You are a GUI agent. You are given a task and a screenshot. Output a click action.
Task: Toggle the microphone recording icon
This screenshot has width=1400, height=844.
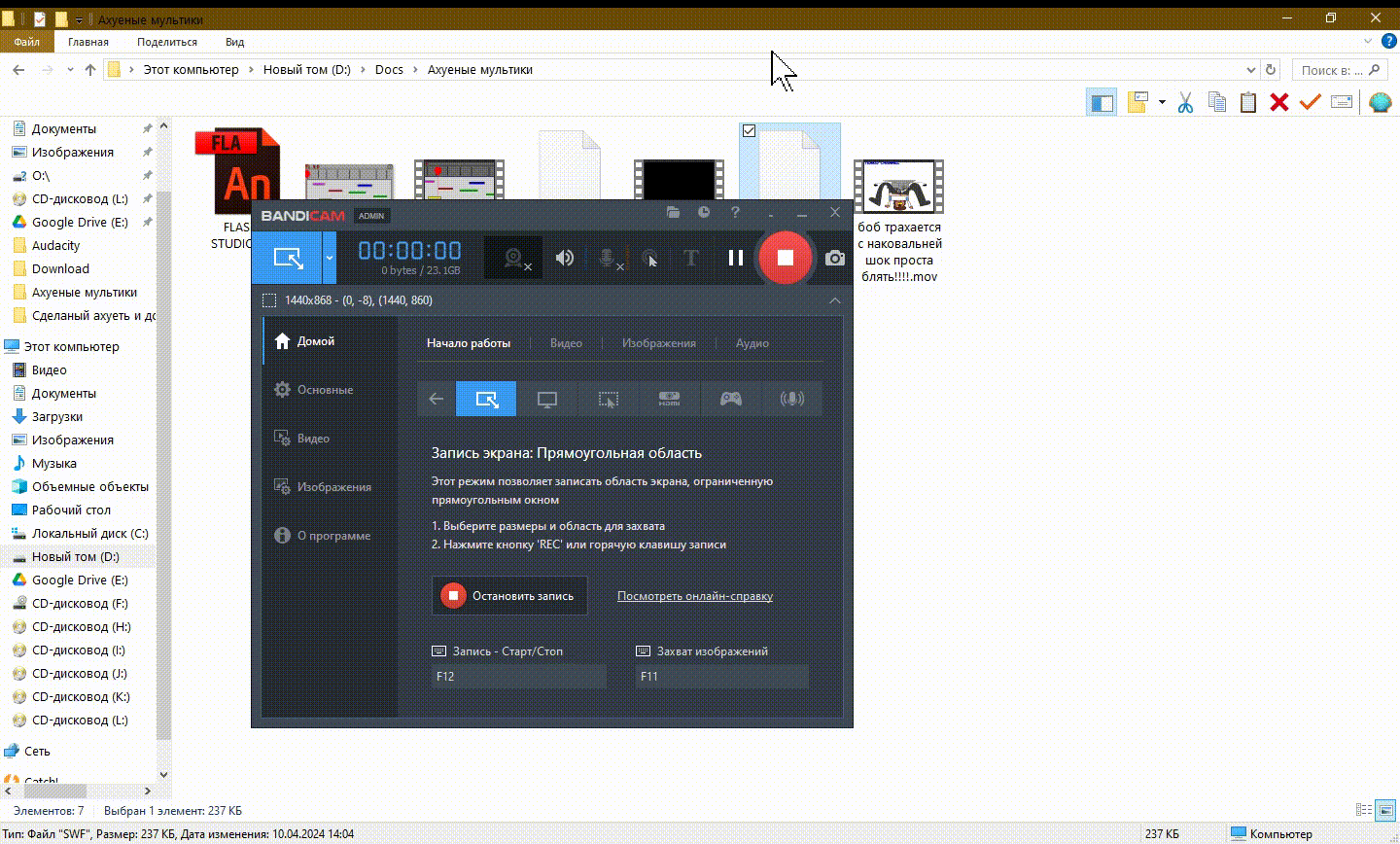click(608, 258)
